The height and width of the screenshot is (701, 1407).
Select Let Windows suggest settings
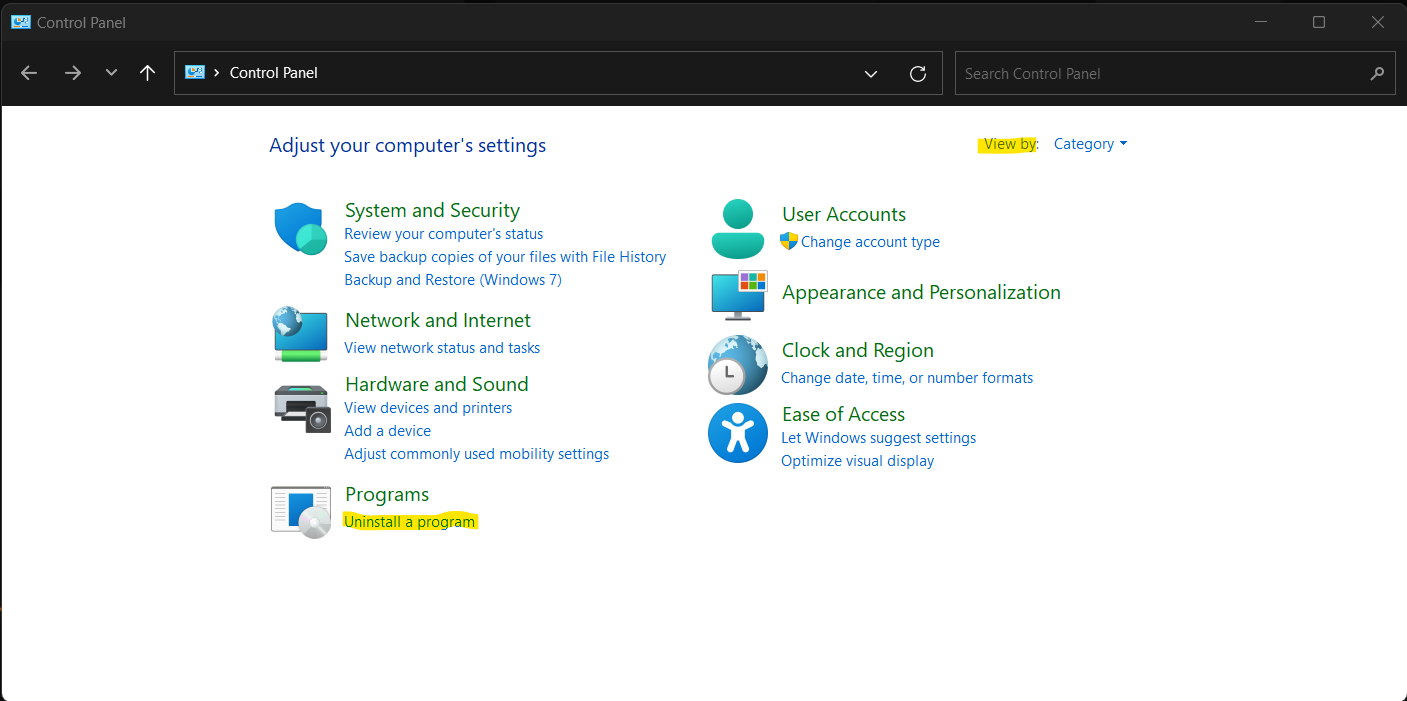(x=879, y=438)
